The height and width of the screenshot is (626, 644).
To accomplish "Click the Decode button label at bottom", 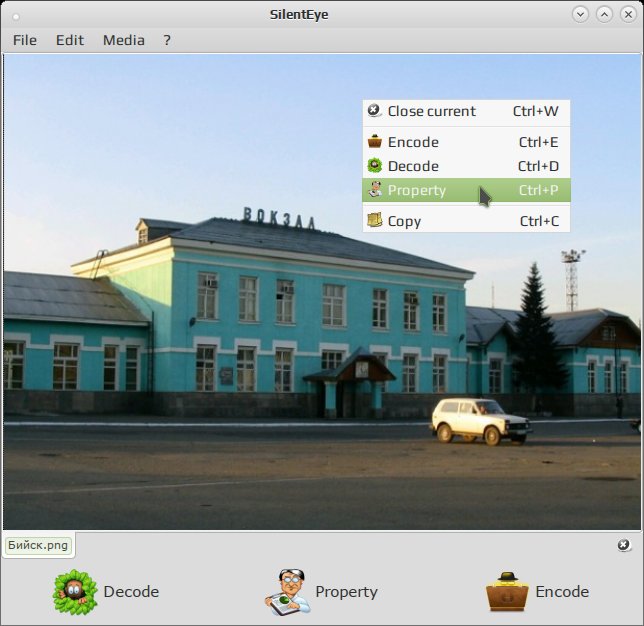I will (131, 592).
